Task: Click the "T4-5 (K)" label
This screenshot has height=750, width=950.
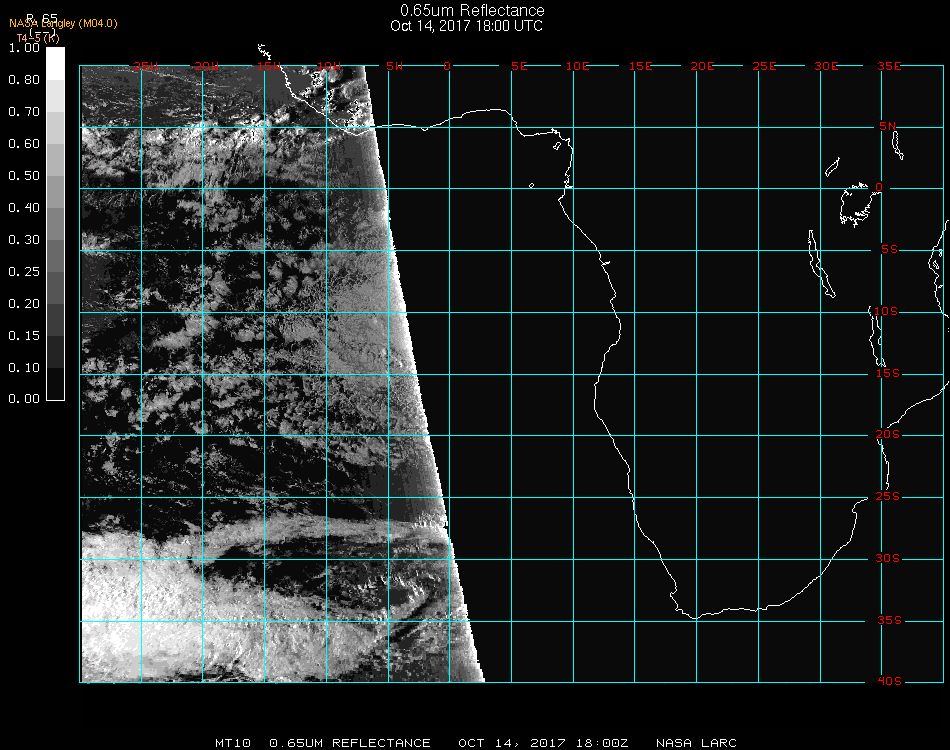Action: coord(38,38)
